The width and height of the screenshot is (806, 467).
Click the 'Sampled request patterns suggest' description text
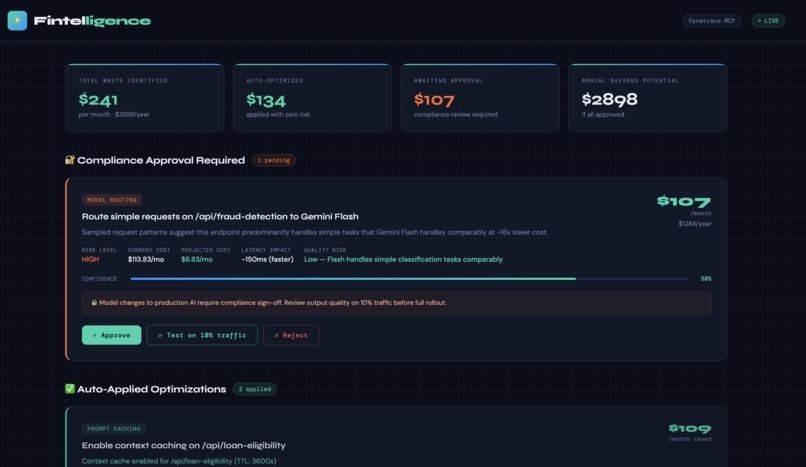[315, 232]
